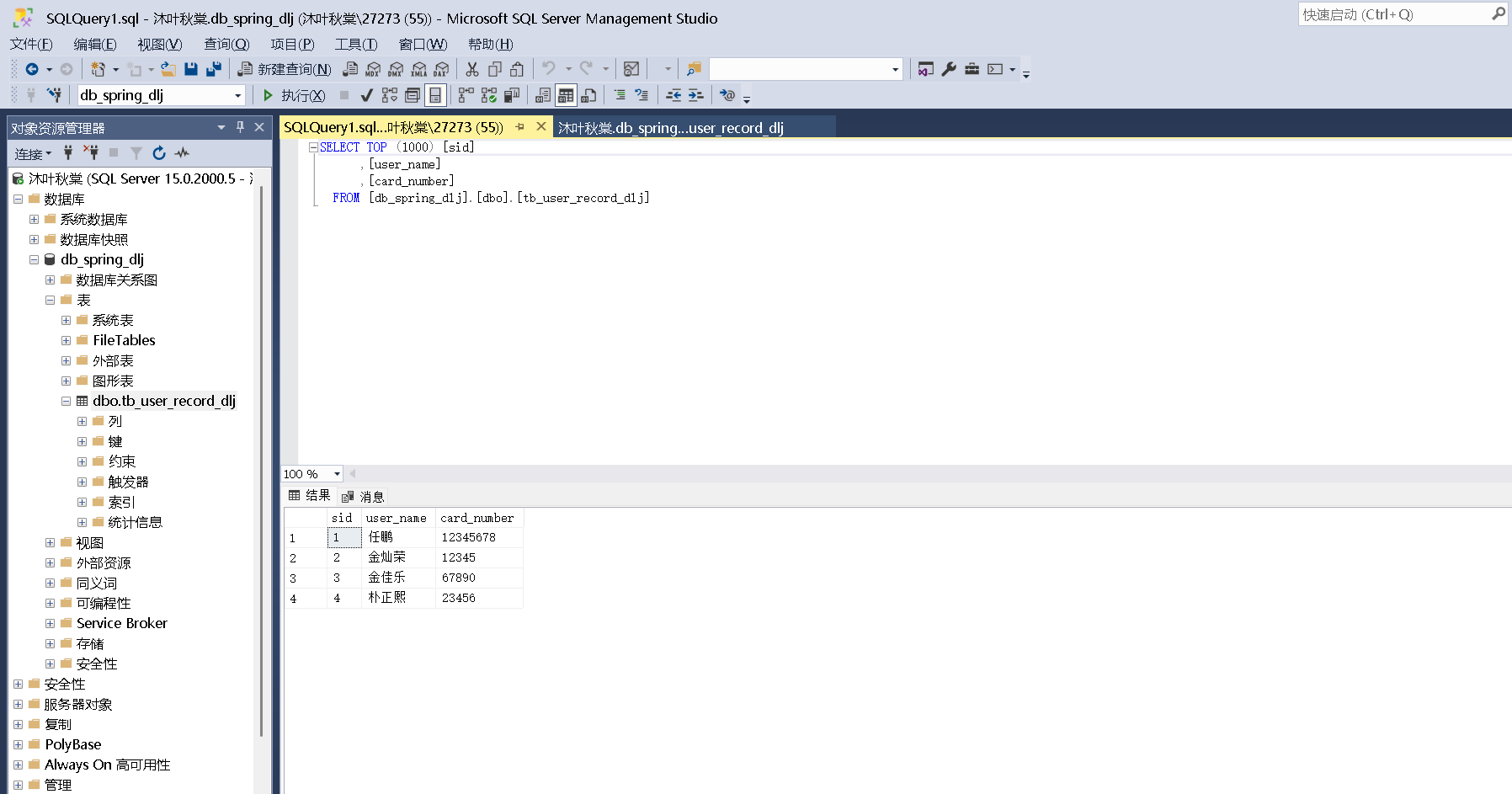Collapse the db_spring_dlj database node

[34, 259]
